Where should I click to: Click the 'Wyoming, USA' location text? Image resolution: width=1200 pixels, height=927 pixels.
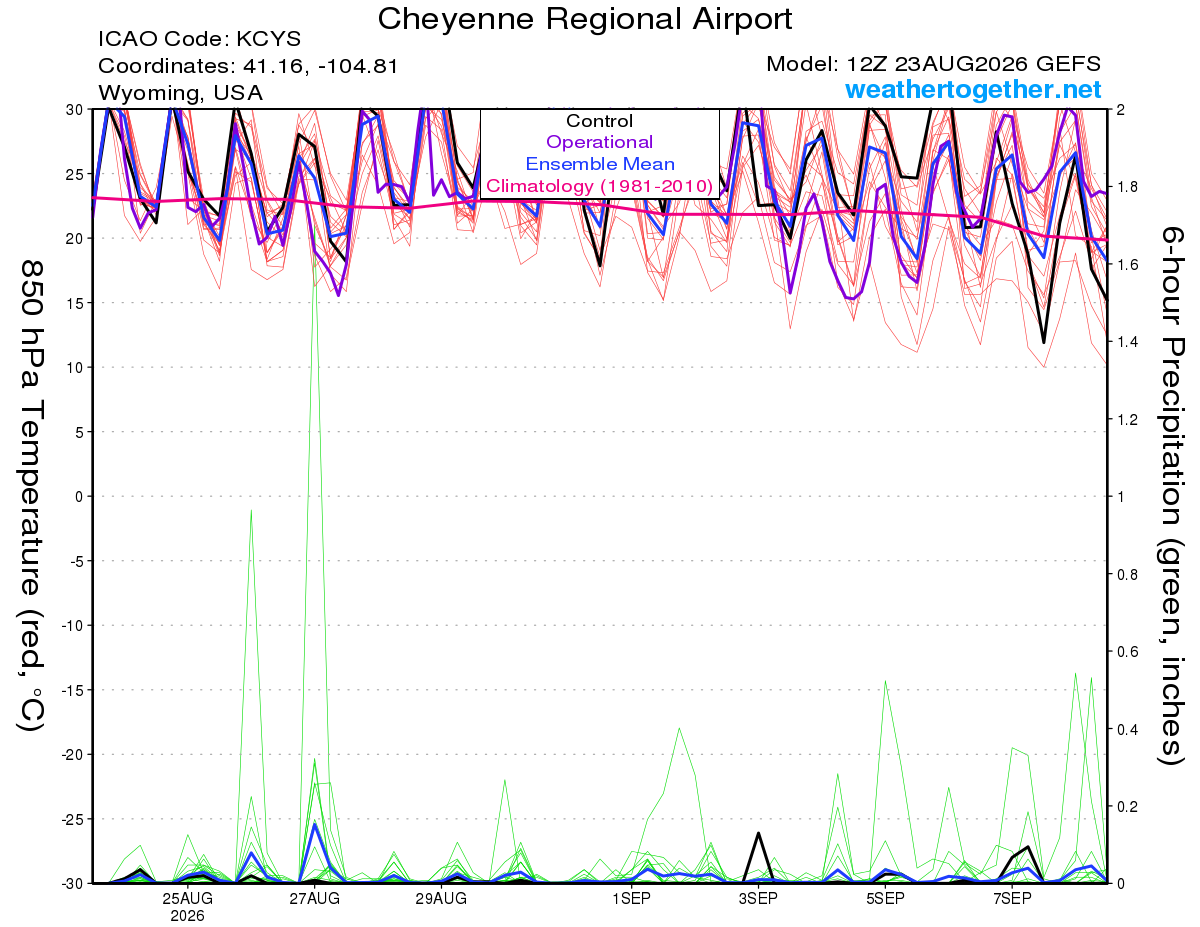(x=180, y=94)
